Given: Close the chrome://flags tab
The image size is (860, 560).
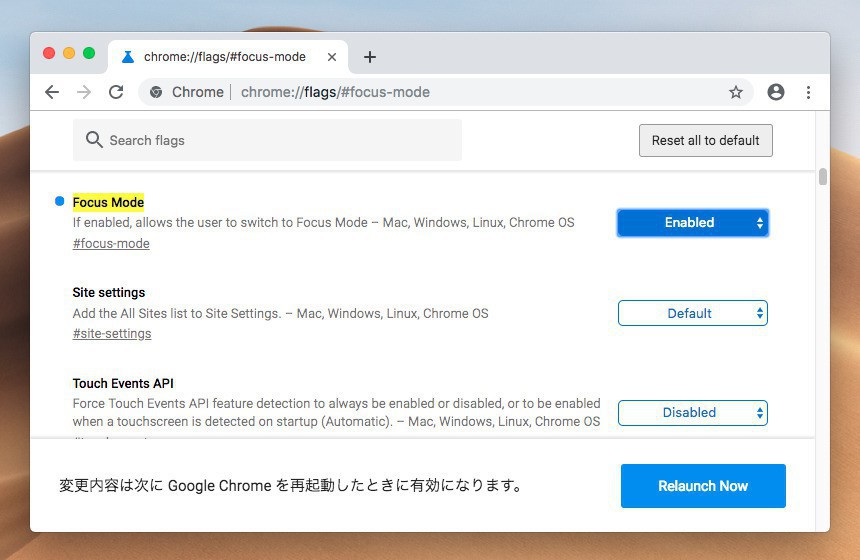Looking at the screenshot, I should click(332, 57).
